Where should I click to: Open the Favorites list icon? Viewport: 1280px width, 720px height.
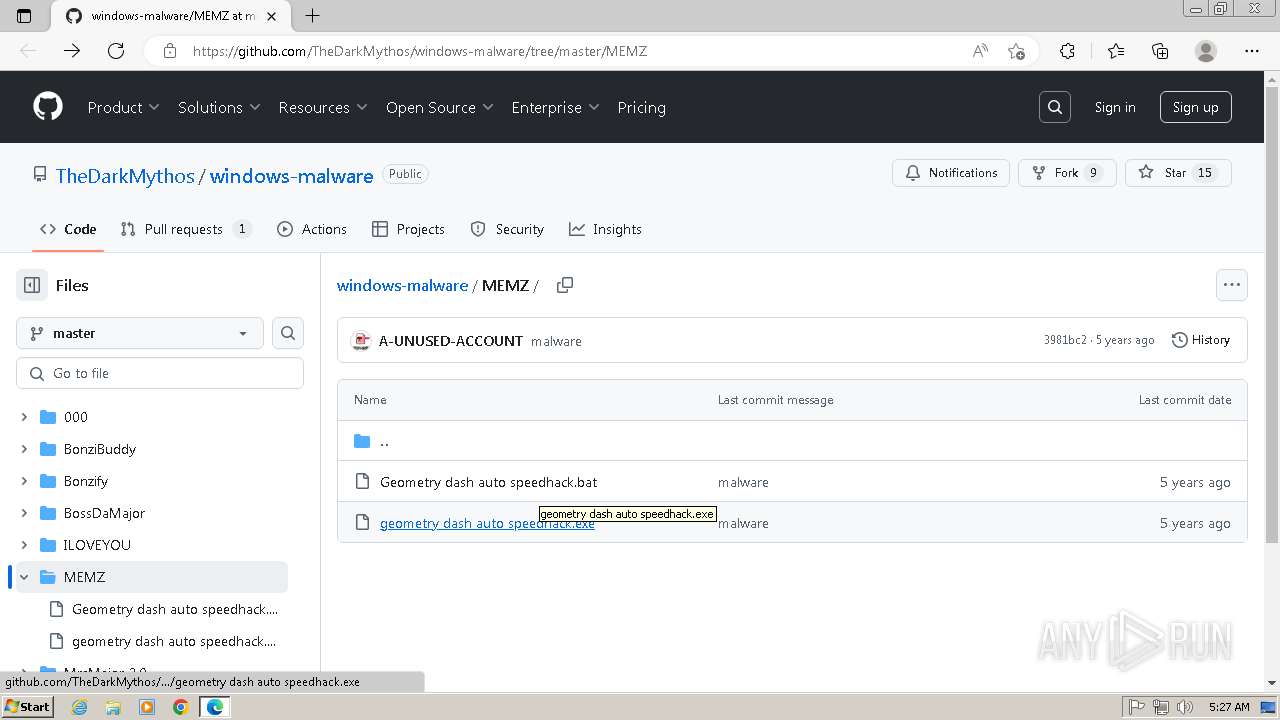(1116, 51)
